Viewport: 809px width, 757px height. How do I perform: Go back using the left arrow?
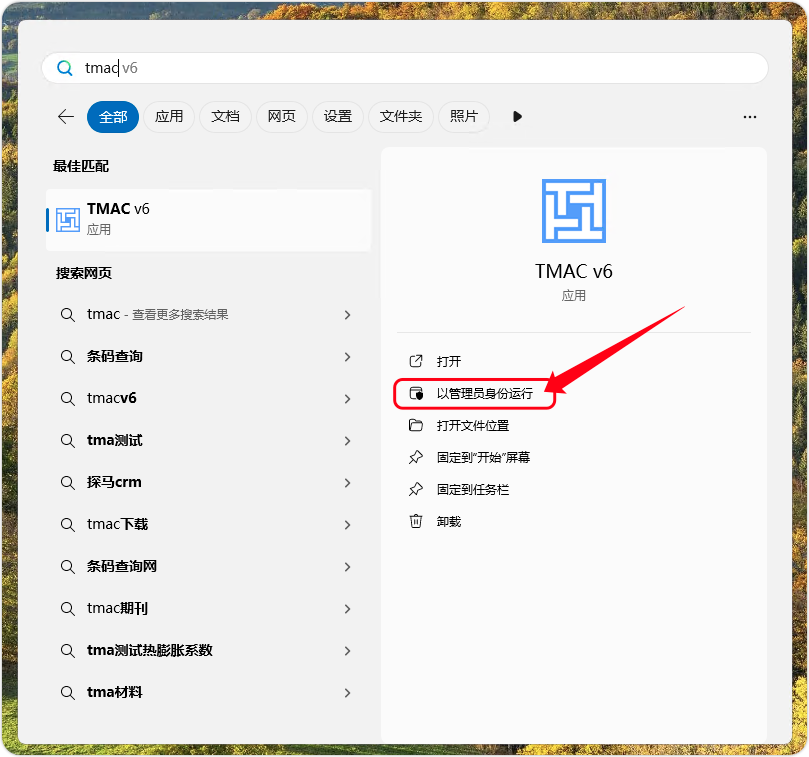[x=66, y=117]
